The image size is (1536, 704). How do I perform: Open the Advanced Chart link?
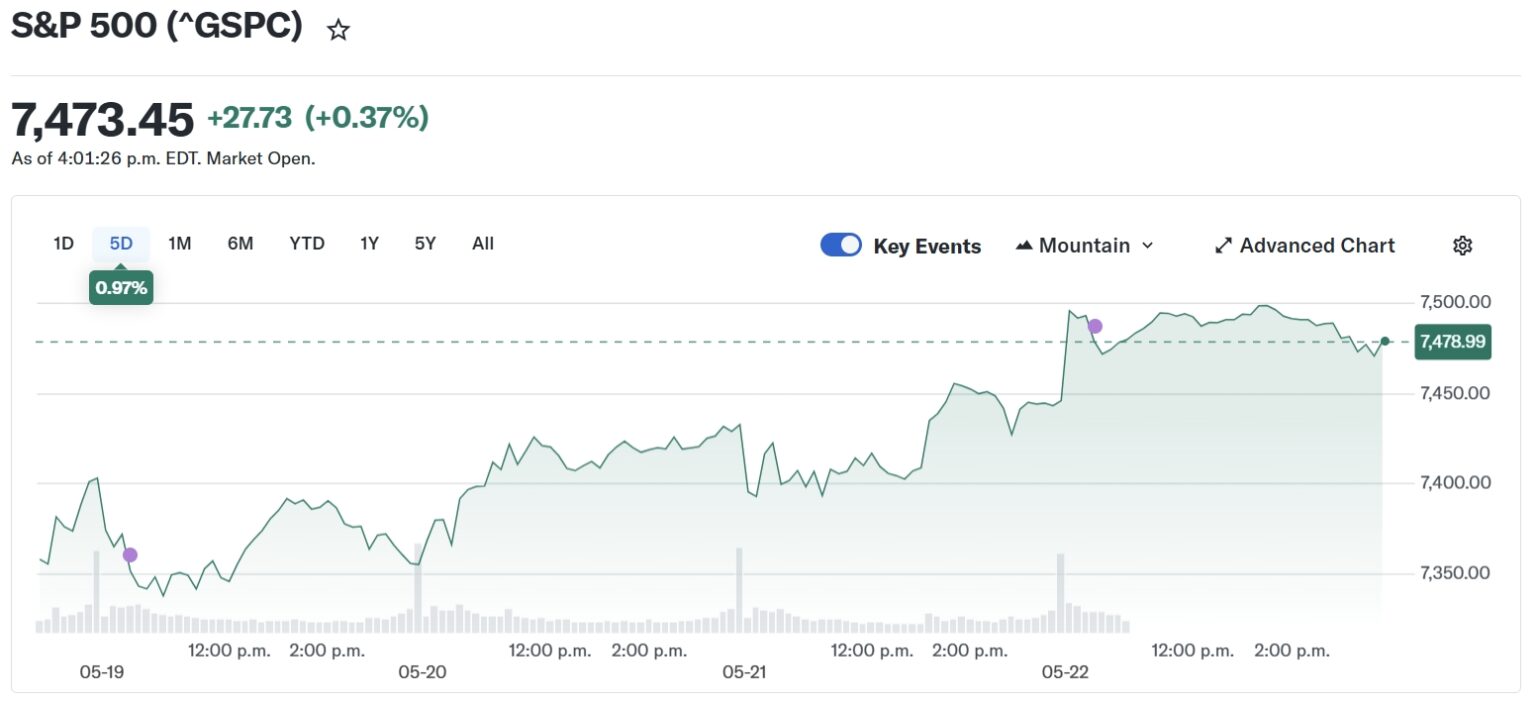[1305, 246]
